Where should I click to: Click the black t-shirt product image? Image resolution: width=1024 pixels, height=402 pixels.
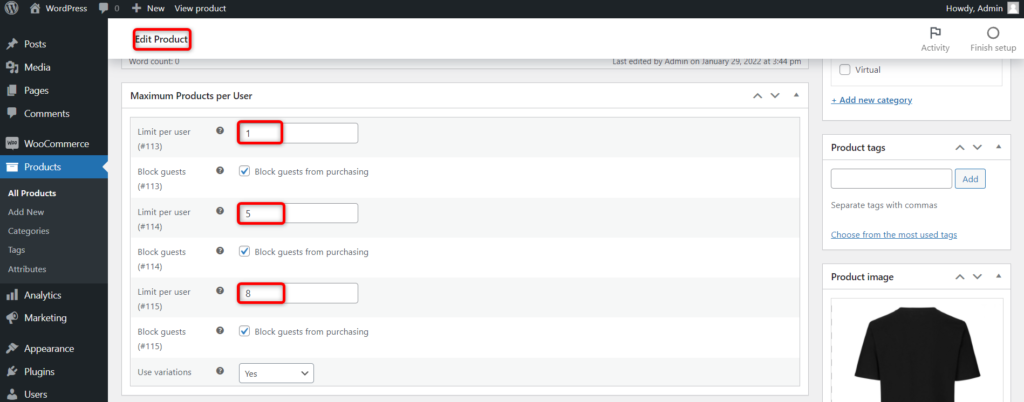[x=915, y=355]
